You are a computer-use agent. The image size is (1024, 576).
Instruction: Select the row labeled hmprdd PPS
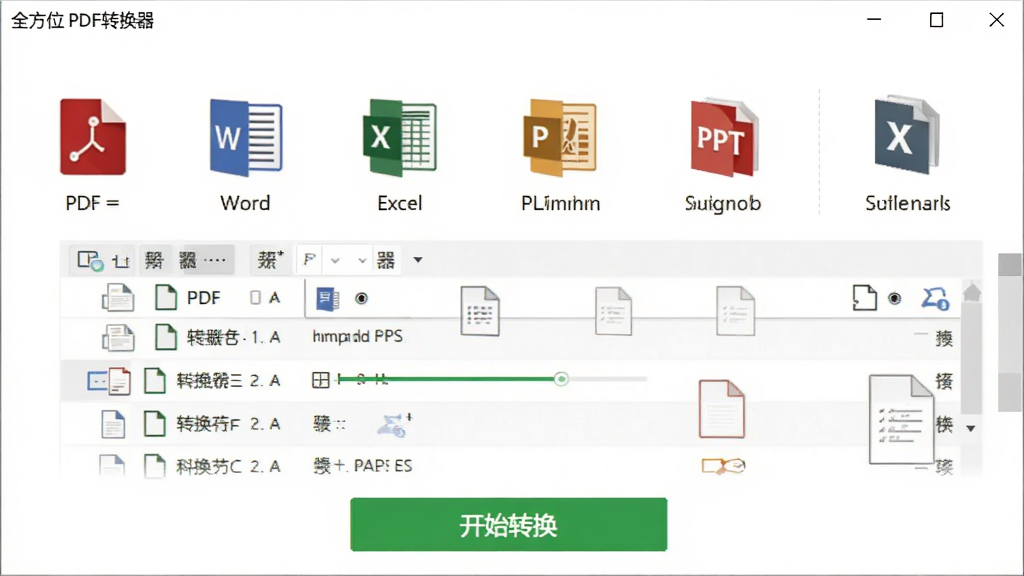[x=511, y=338]
